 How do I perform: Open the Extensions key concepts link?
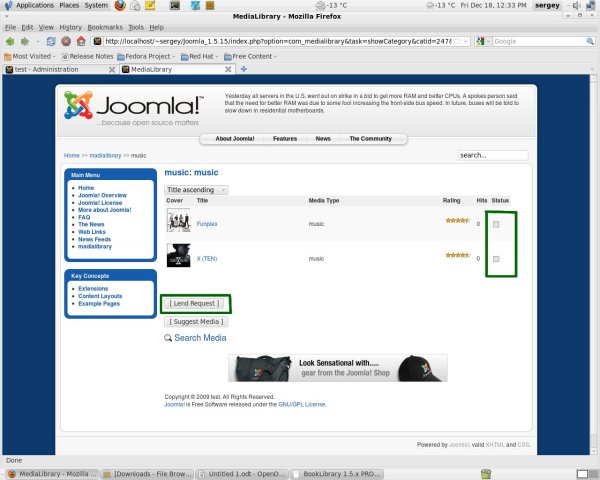click(93, 289)
